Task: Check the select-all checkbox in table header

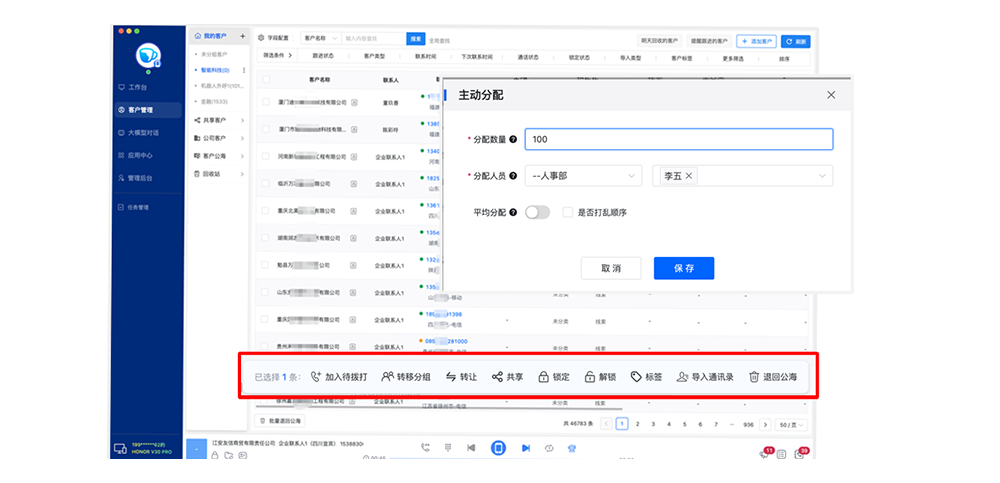Action: point(266,80)
